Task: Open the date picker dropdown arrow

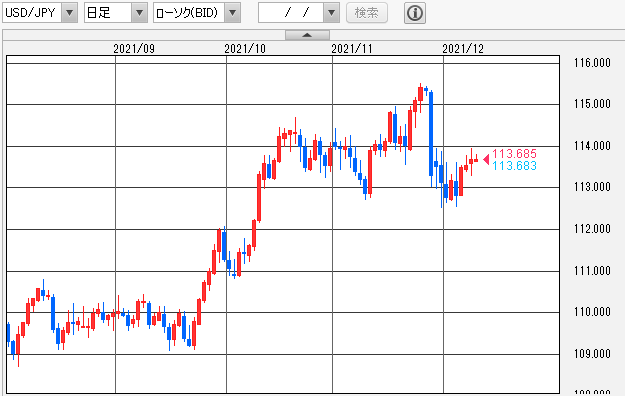Action: [331, 13]
